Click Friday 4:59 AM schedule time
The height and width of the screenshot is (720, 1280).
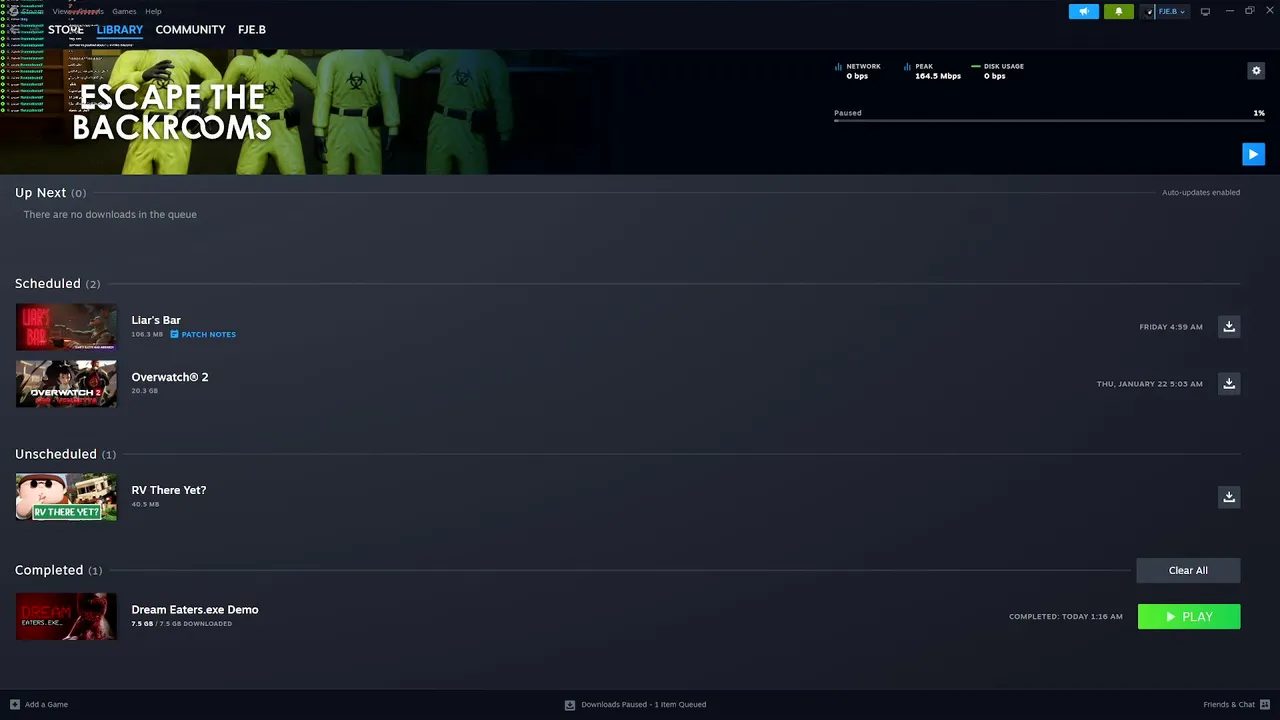tap(1171, 327)
